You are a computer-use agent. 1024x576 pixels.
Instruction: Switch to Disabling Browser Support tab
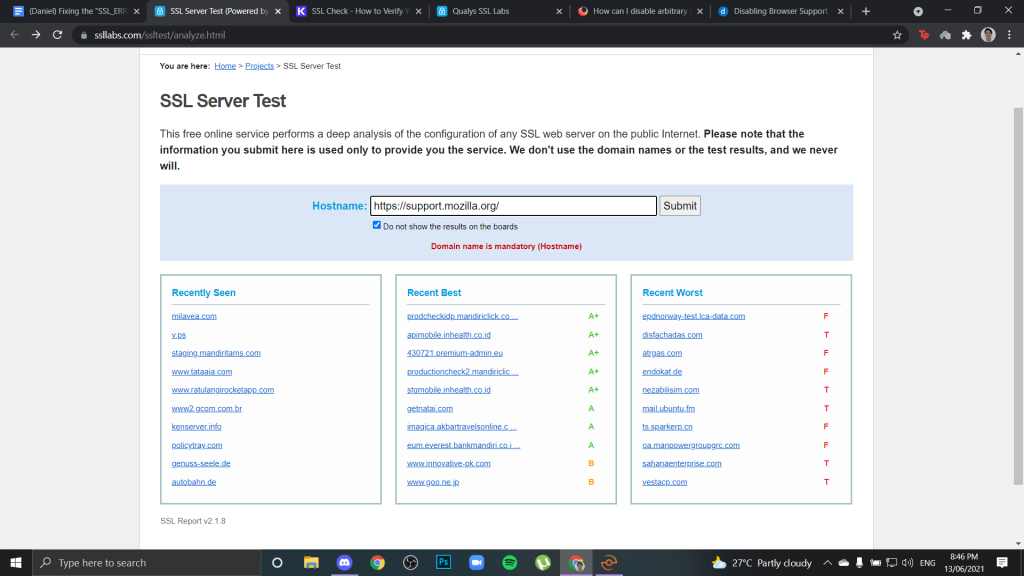[780, 11]
